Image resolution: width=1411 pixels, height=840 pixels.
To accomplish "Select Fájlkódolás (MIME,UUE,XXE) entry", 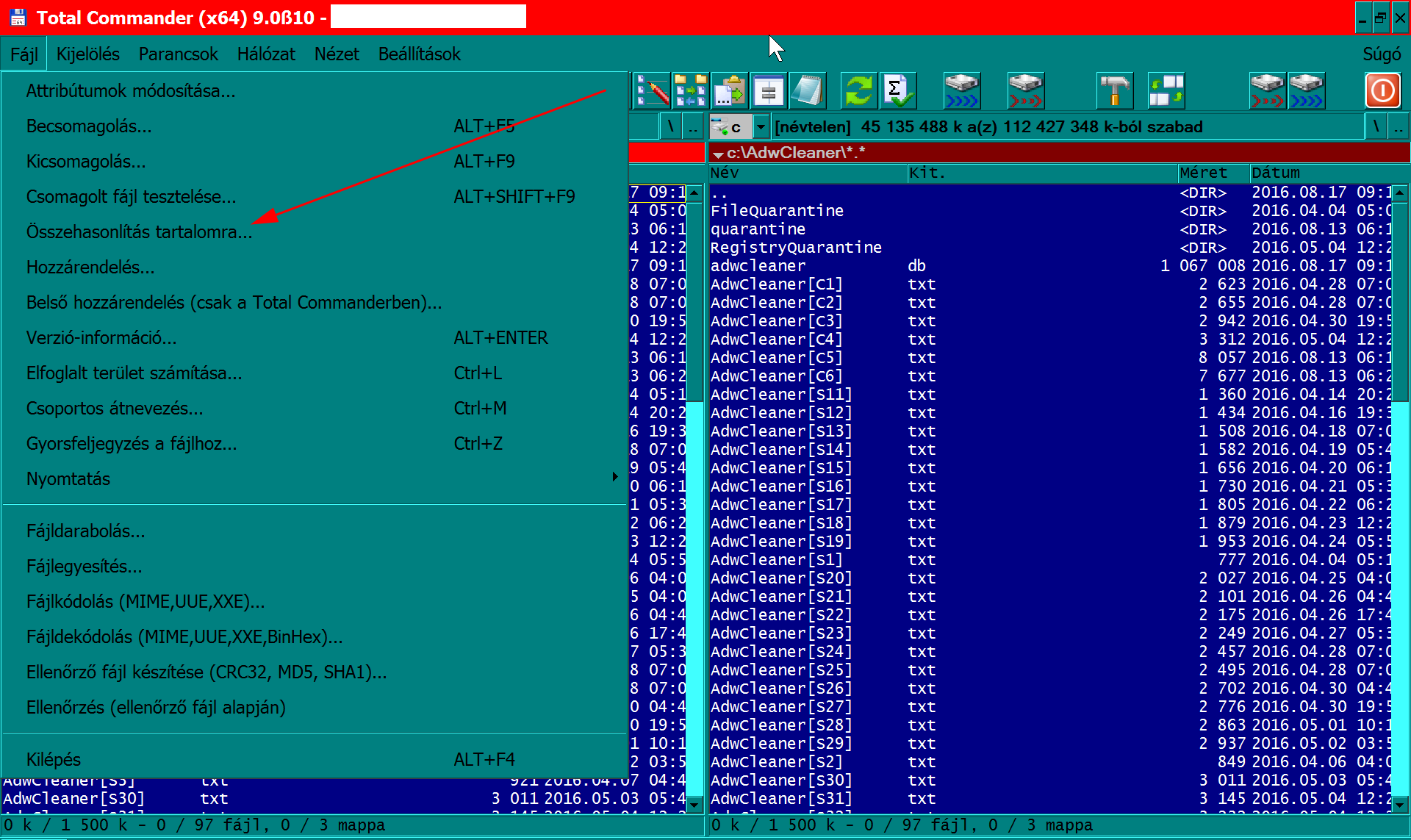I will pos(315,601).
